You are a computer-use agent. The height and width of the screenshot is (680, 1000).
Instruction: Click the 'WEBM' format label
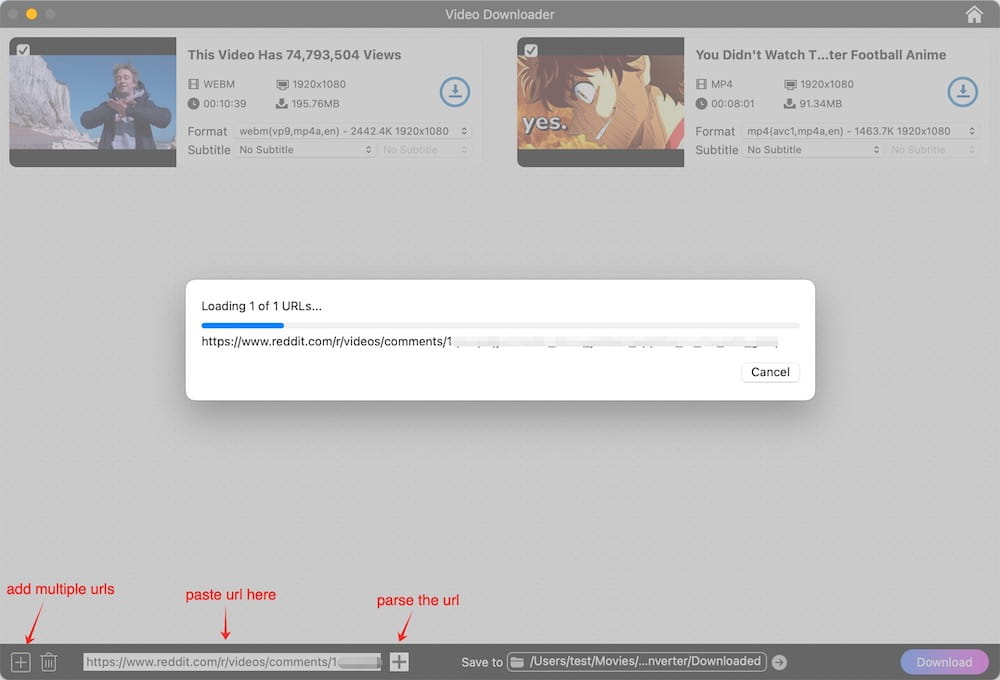[219, 84]
